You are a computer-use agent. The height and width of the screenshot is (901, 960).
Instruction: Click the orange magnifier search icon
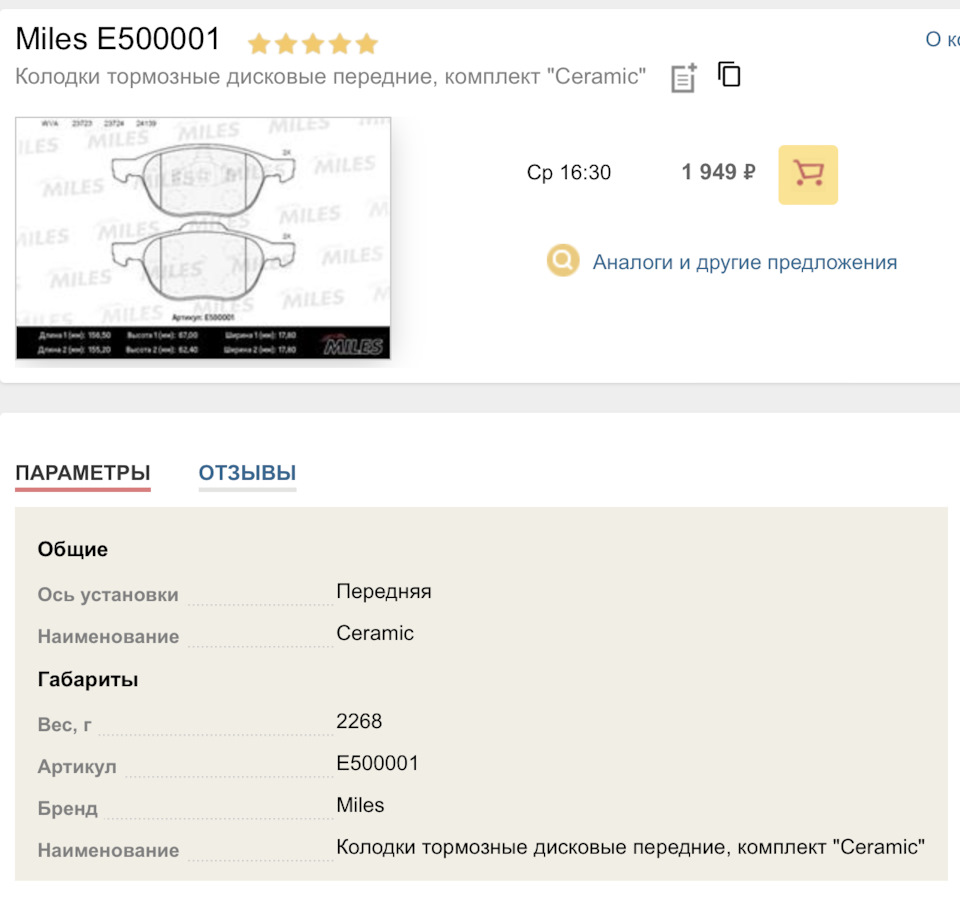tap(562, 261)
